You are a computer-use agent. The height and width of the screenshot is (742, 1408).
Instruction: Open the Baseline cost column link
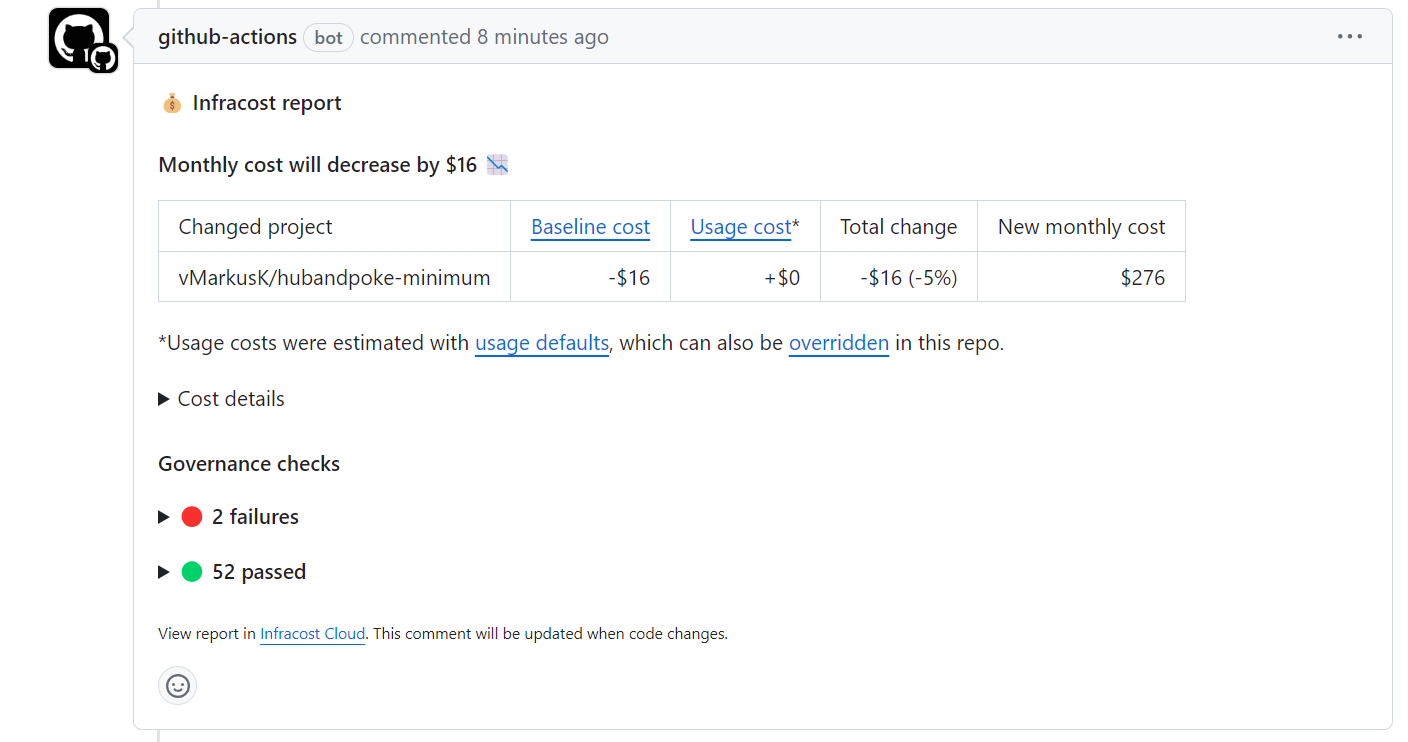click(590, 227)
